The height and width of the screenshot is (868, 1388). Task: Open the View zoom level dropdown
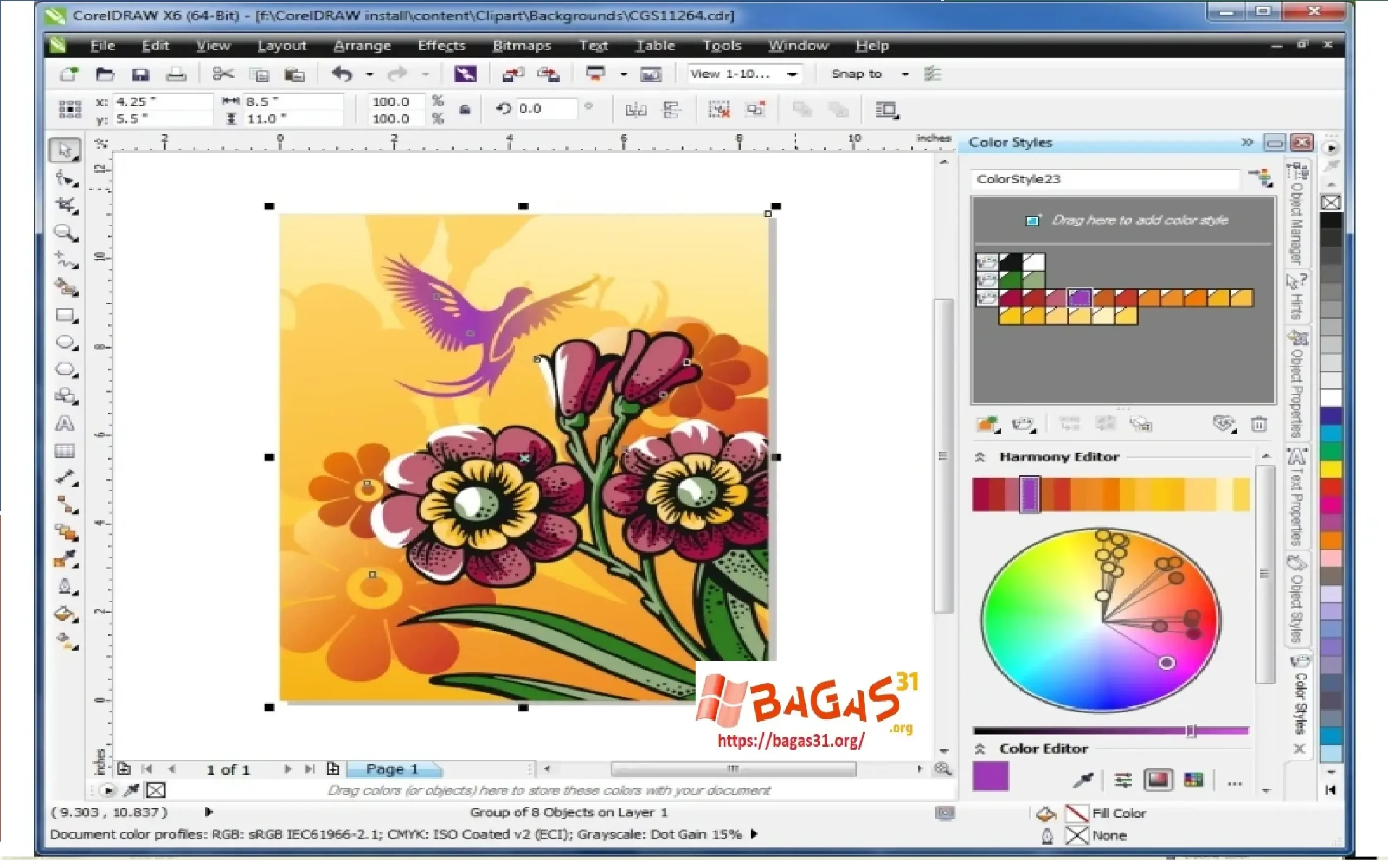(793, 74)
